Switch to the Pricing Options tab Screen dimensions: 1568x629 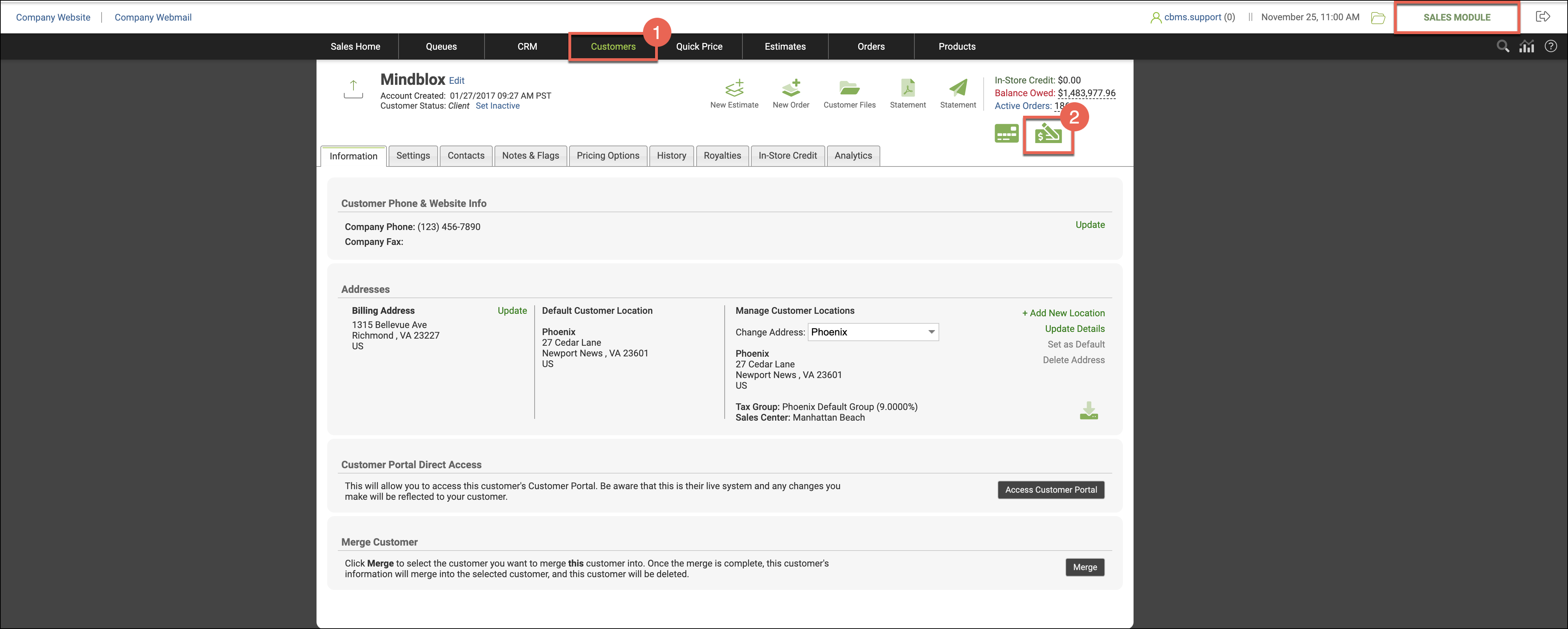607,156
